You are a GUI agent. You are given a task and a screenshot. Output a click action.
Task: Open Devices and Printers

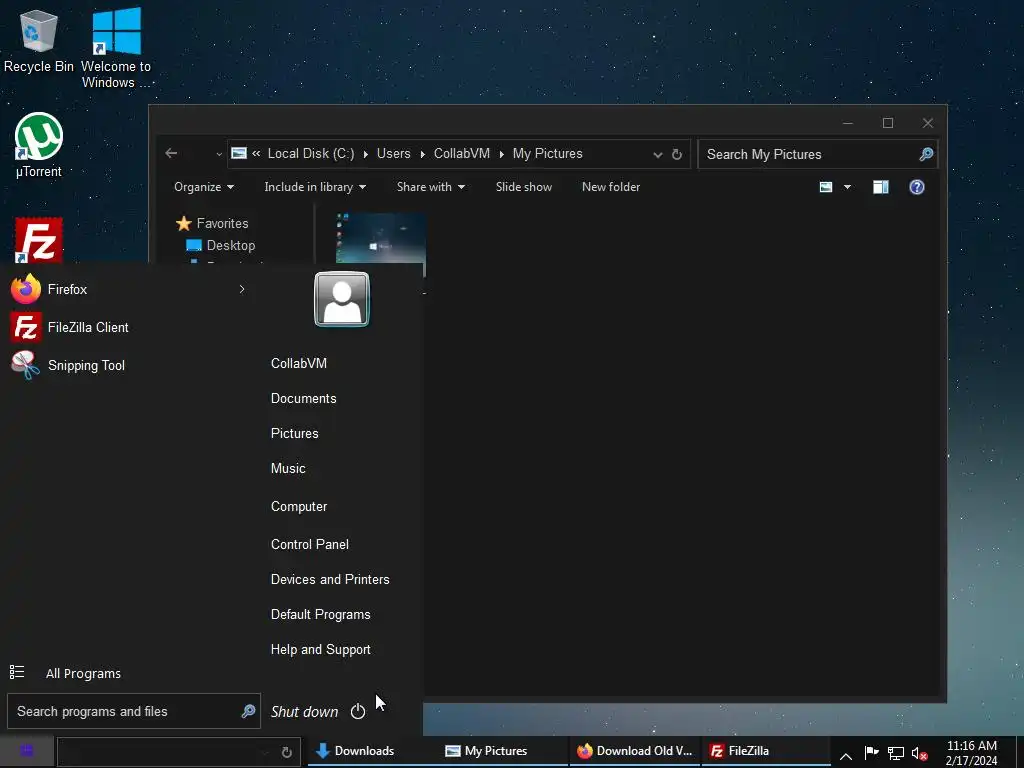click(330, 579)
